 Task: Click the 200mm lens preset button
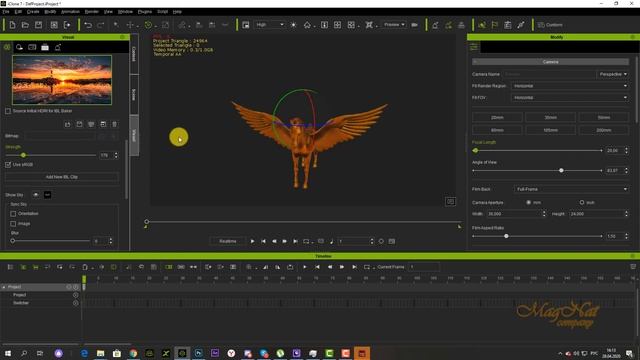pyautogui.click(x=604, y=130)
